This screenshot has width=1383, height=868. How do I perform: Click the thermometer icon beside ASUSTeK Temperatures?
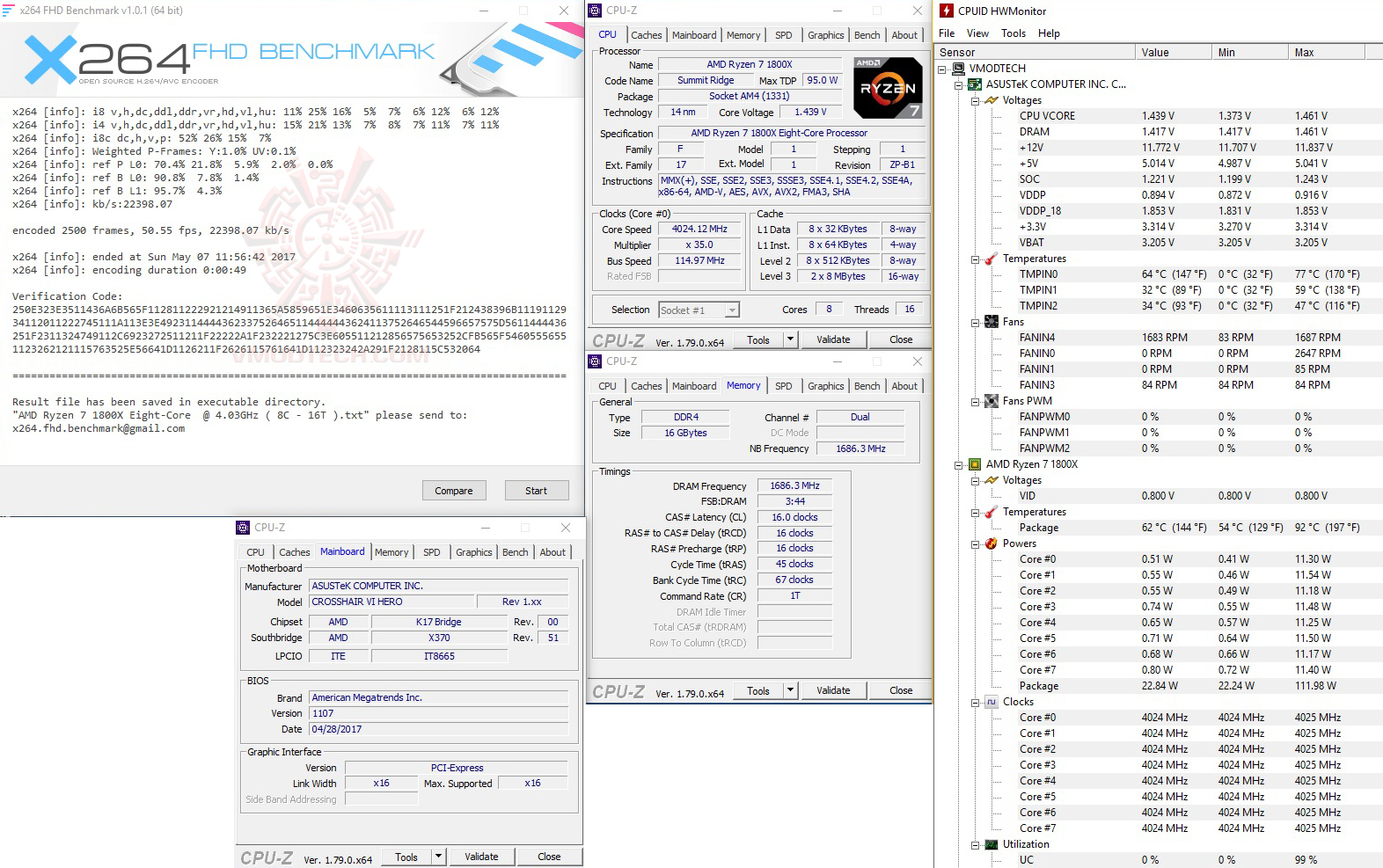[x=992, y=259]
